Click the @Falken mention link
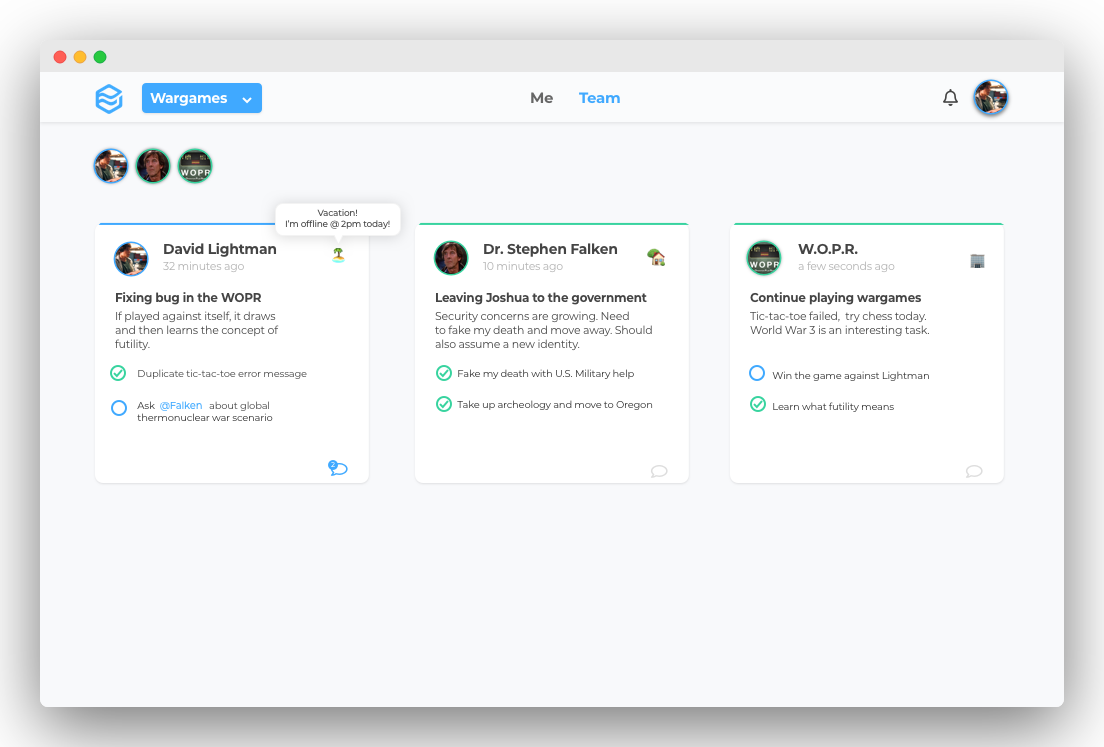Image resolution: width=1104 pixels, height=747 pixels. (181, 406)
